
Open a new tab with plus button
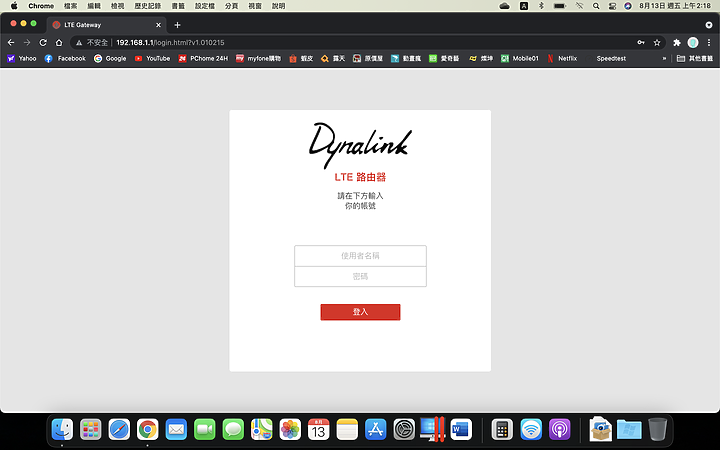pyautogui.click(x=177, y=25)
